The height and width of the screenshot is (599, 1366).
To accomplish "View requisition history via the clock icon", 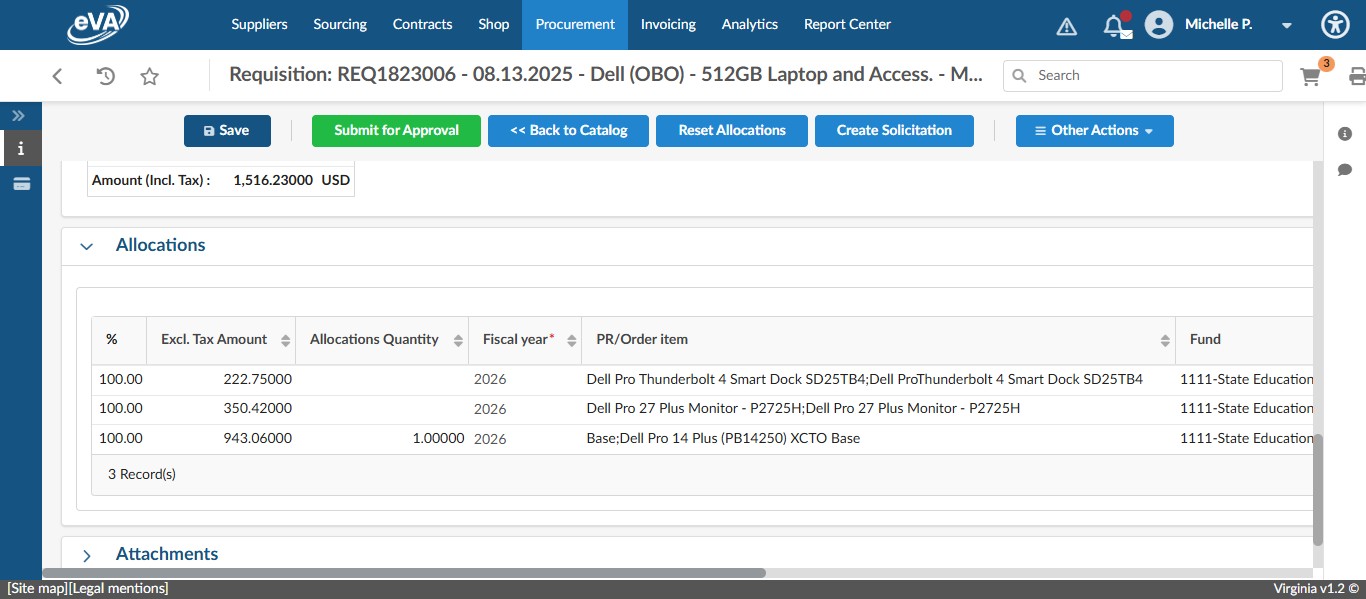I will tap(105, 75).
